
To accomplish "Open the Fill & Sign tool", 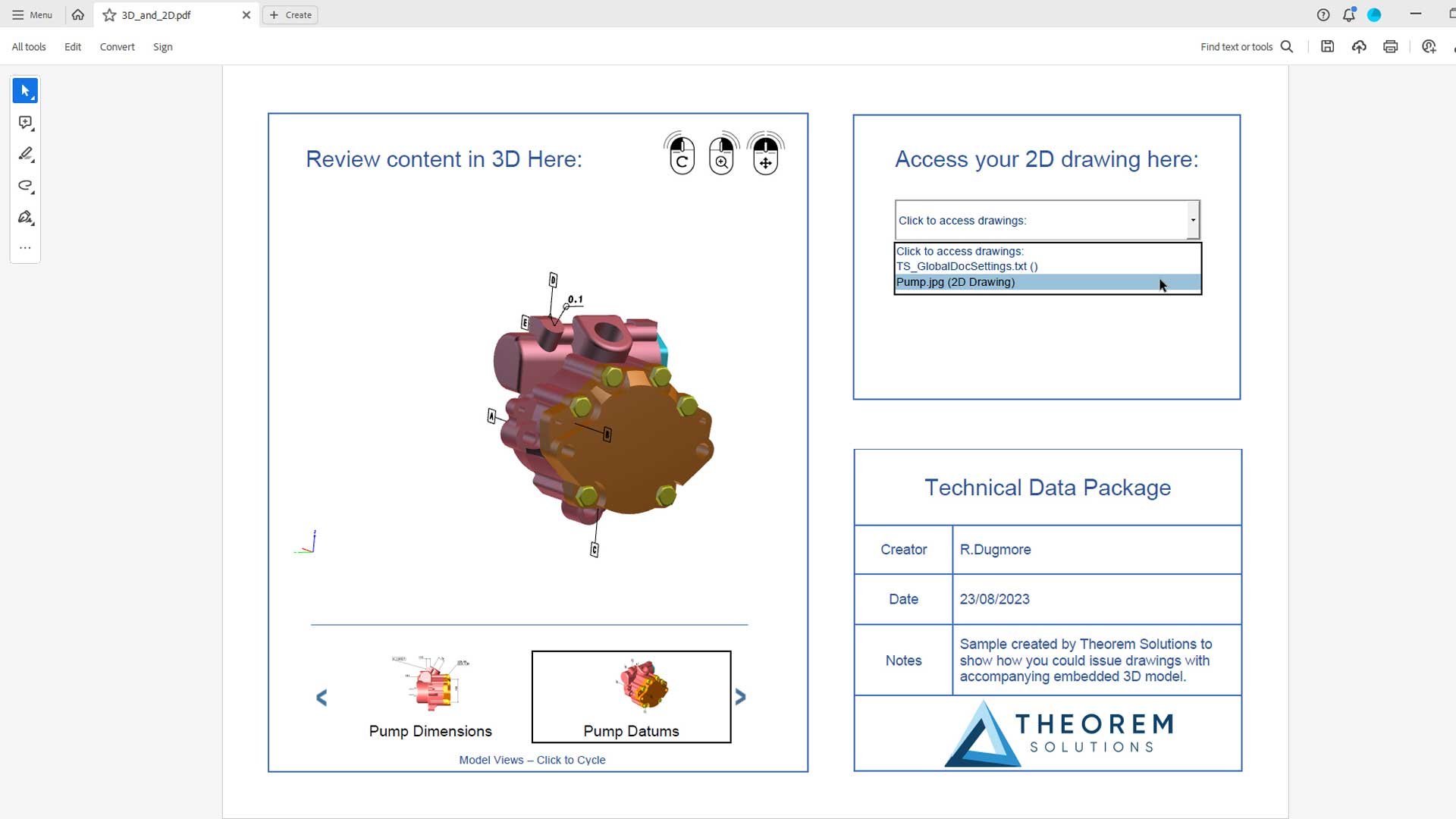I will (24, 218).
